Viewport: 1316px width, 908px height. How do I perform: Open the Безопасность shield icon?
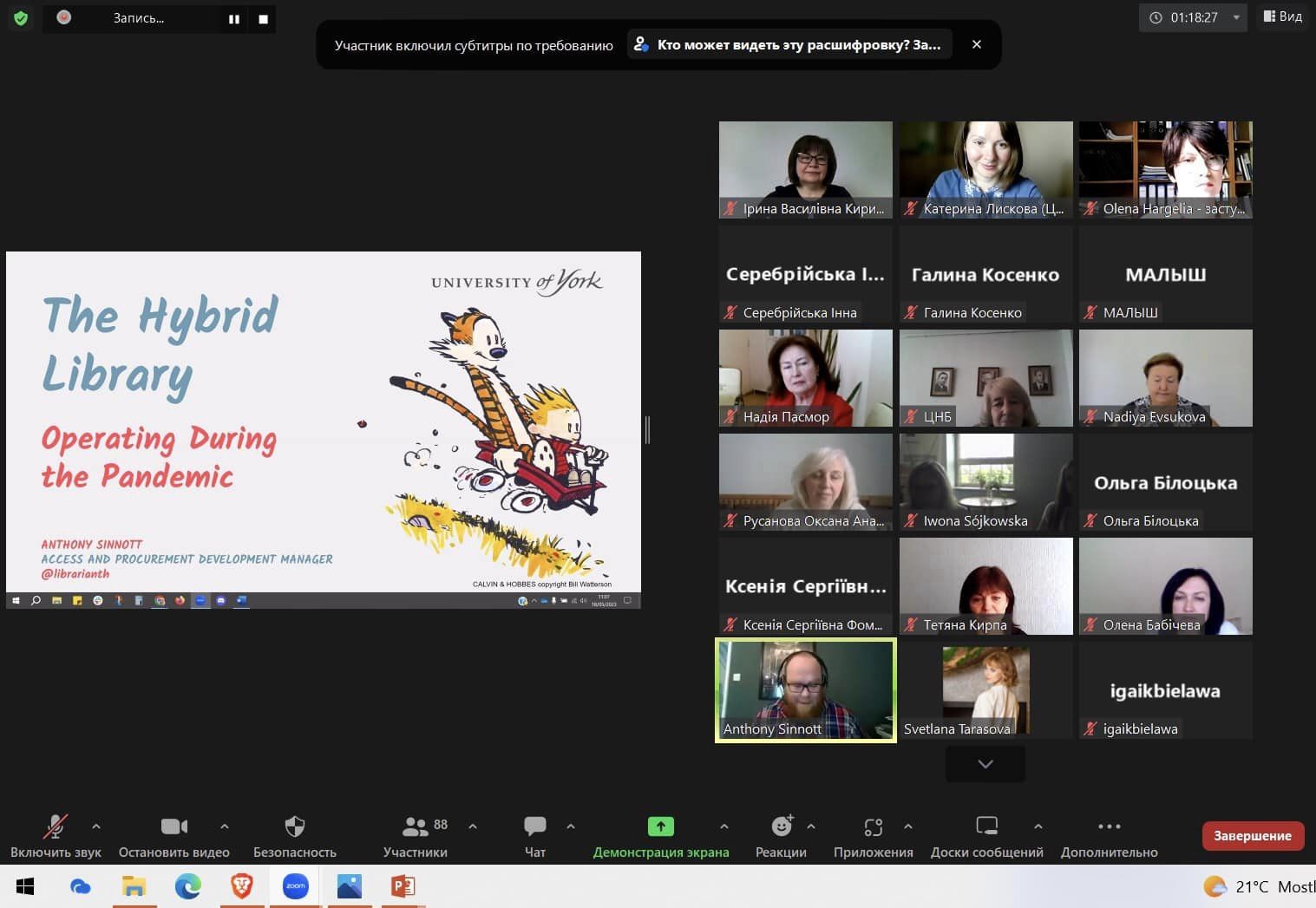295,826
